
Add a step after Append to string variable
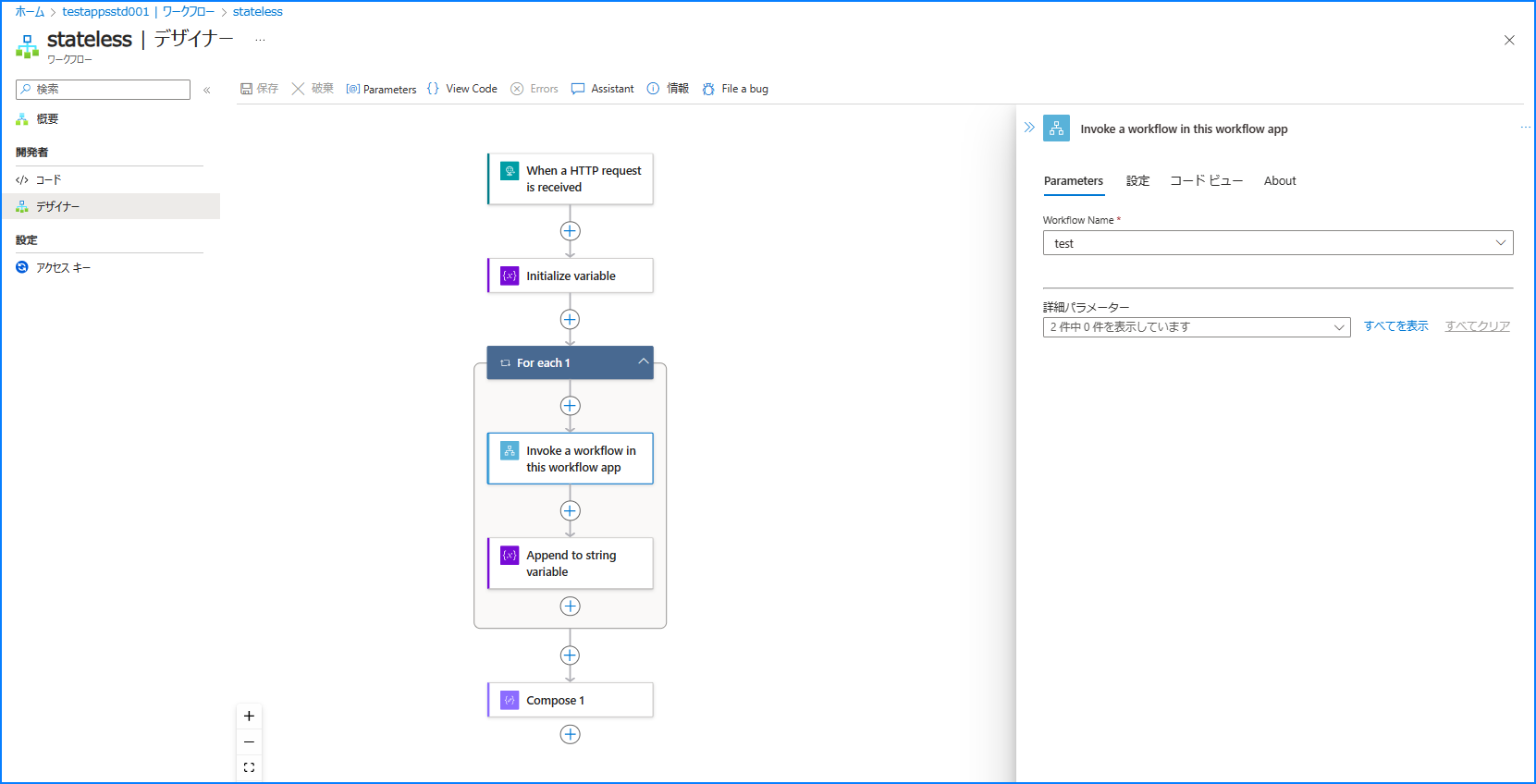pyautogui.click(x=571, y=606)
